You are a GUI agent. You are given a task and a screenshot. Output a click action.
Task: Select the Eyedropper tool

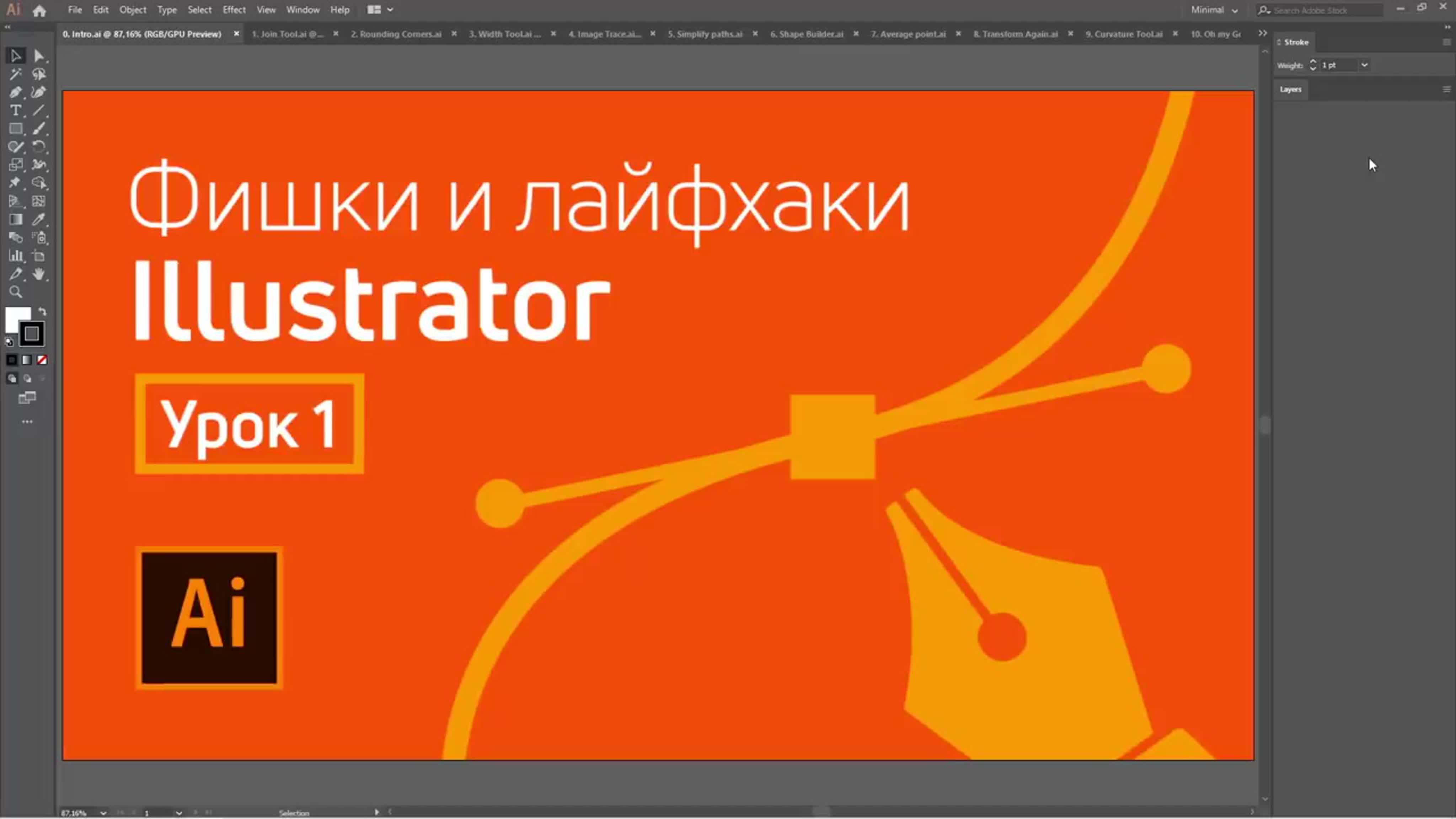(x=38, y=219)
